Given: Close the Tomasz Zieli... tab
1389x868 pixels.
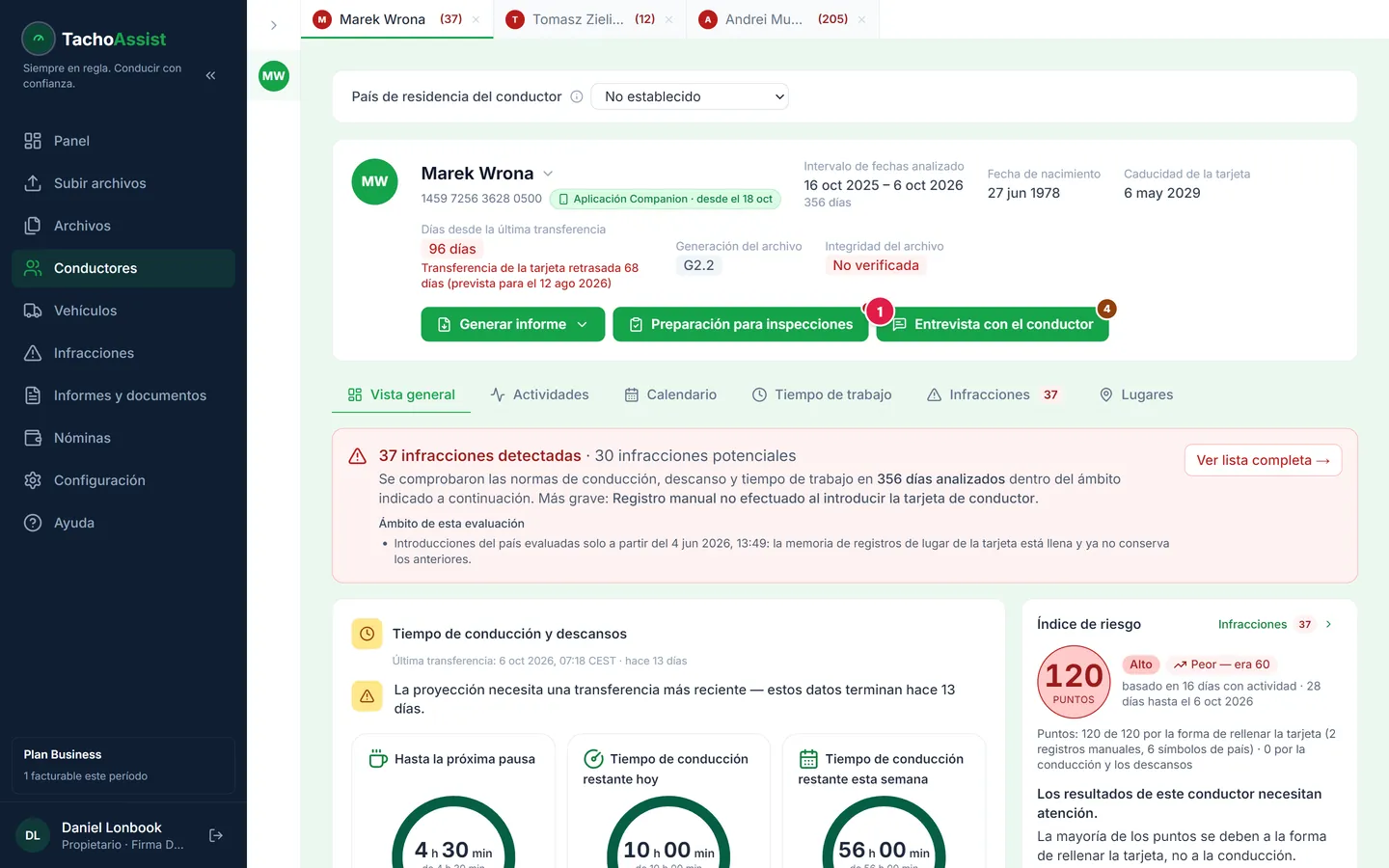Looking at the screenshot, I should tap(668, 19).
